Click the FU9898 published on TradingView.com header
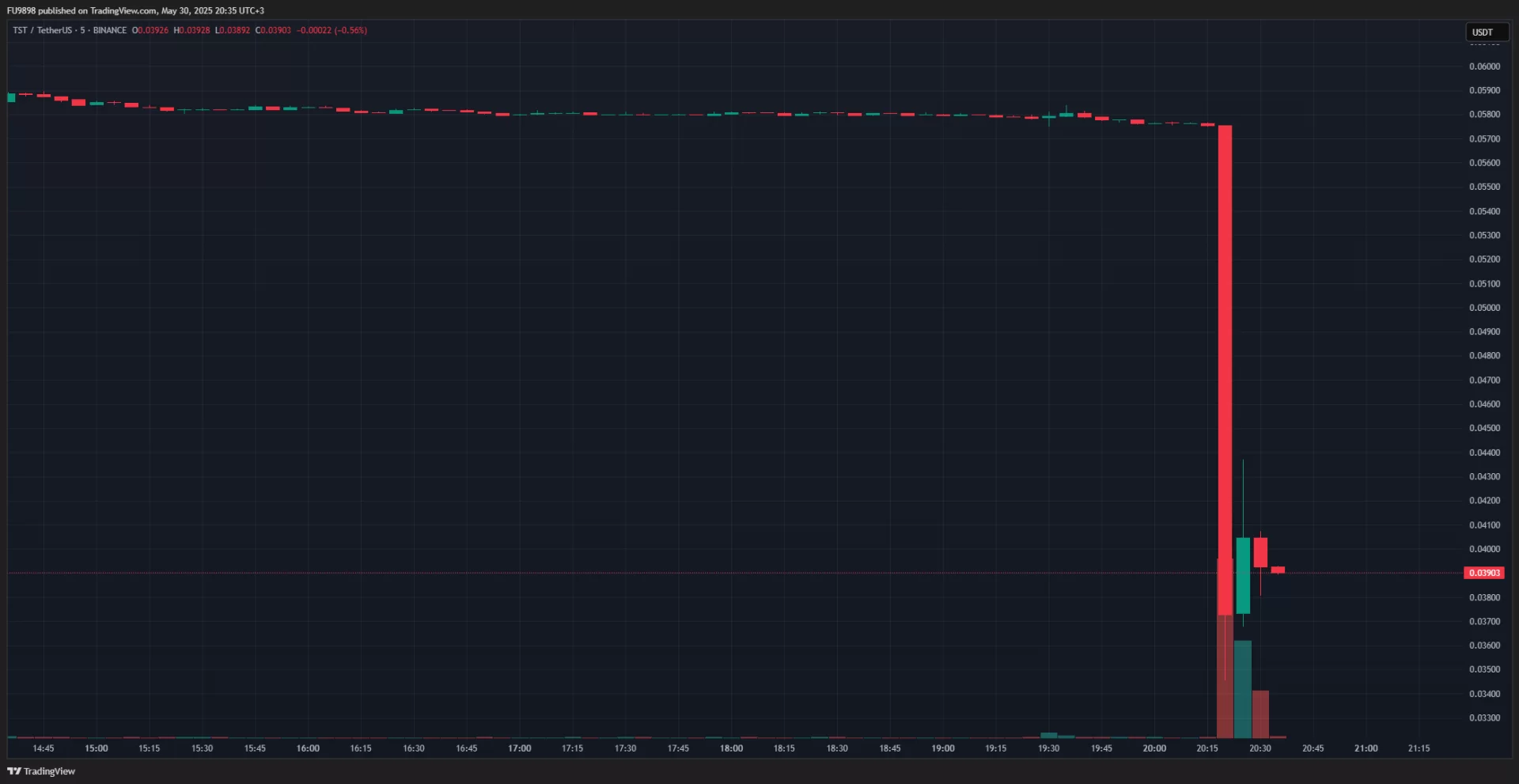Viewport: 1519px width, 784px height. click(x=134, y=10)
